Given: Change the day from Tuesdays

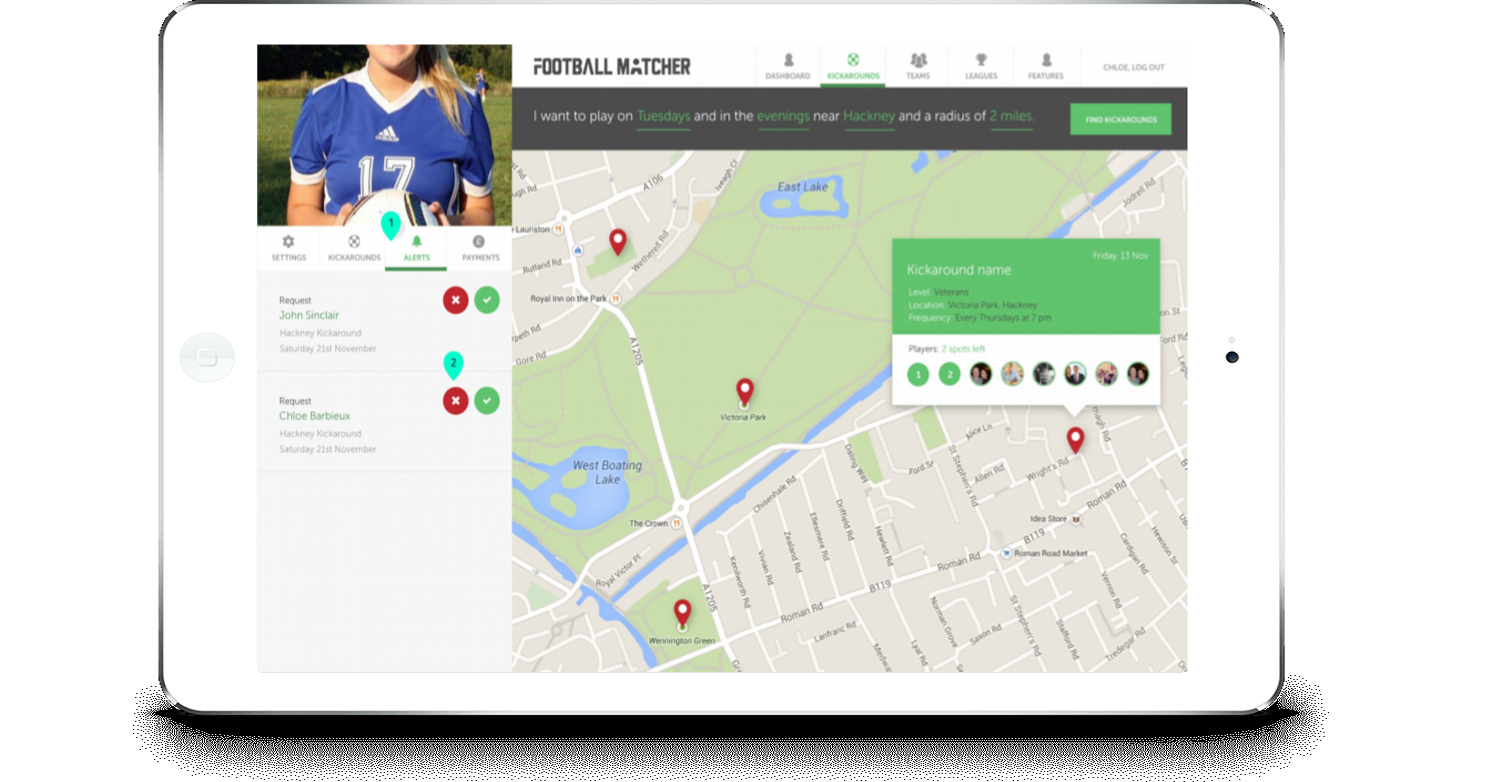Looking at the screenshot, I should click(x=663, y=117).
